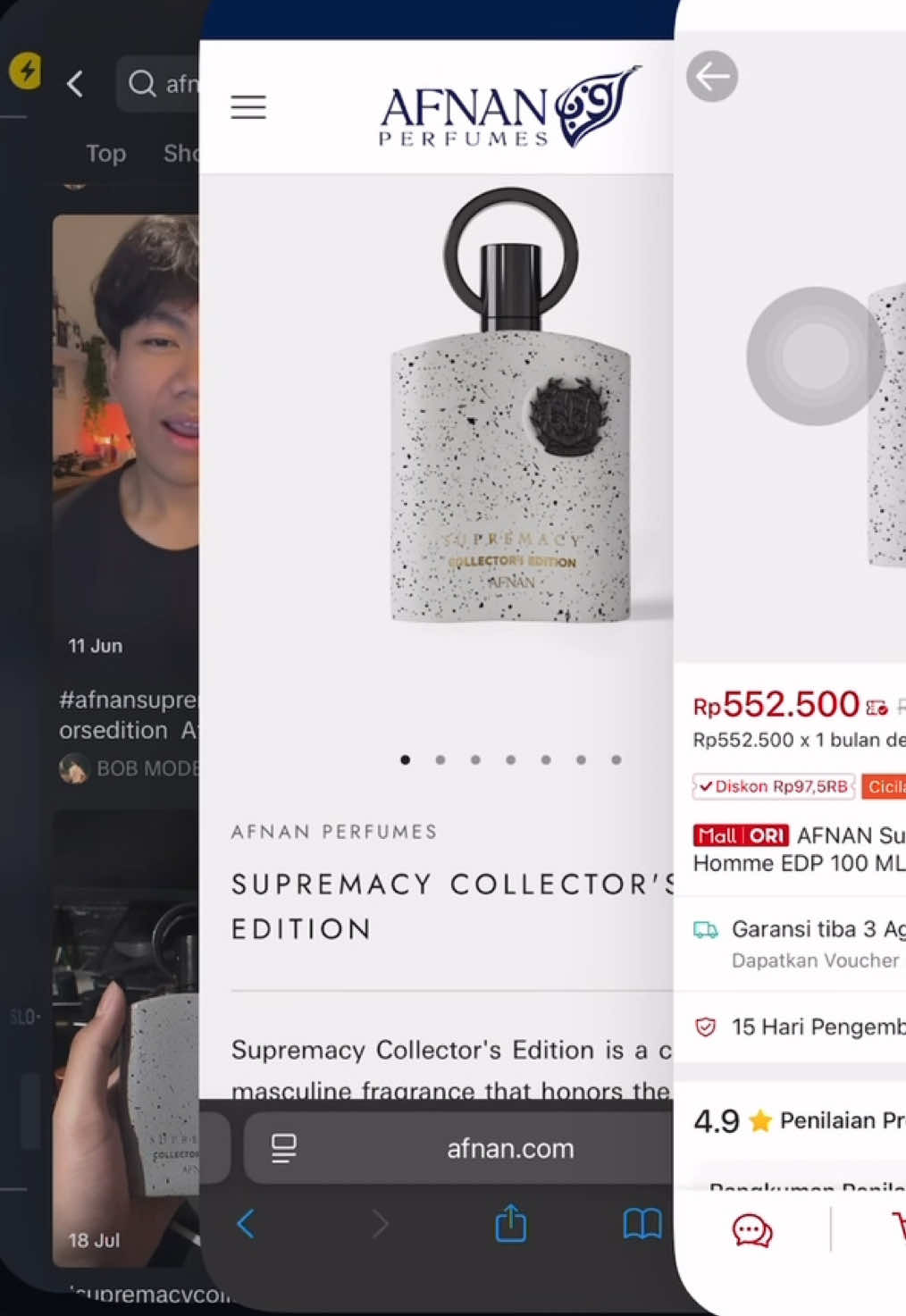Open the chat bubble icon in shop app

coord(752,1231)
